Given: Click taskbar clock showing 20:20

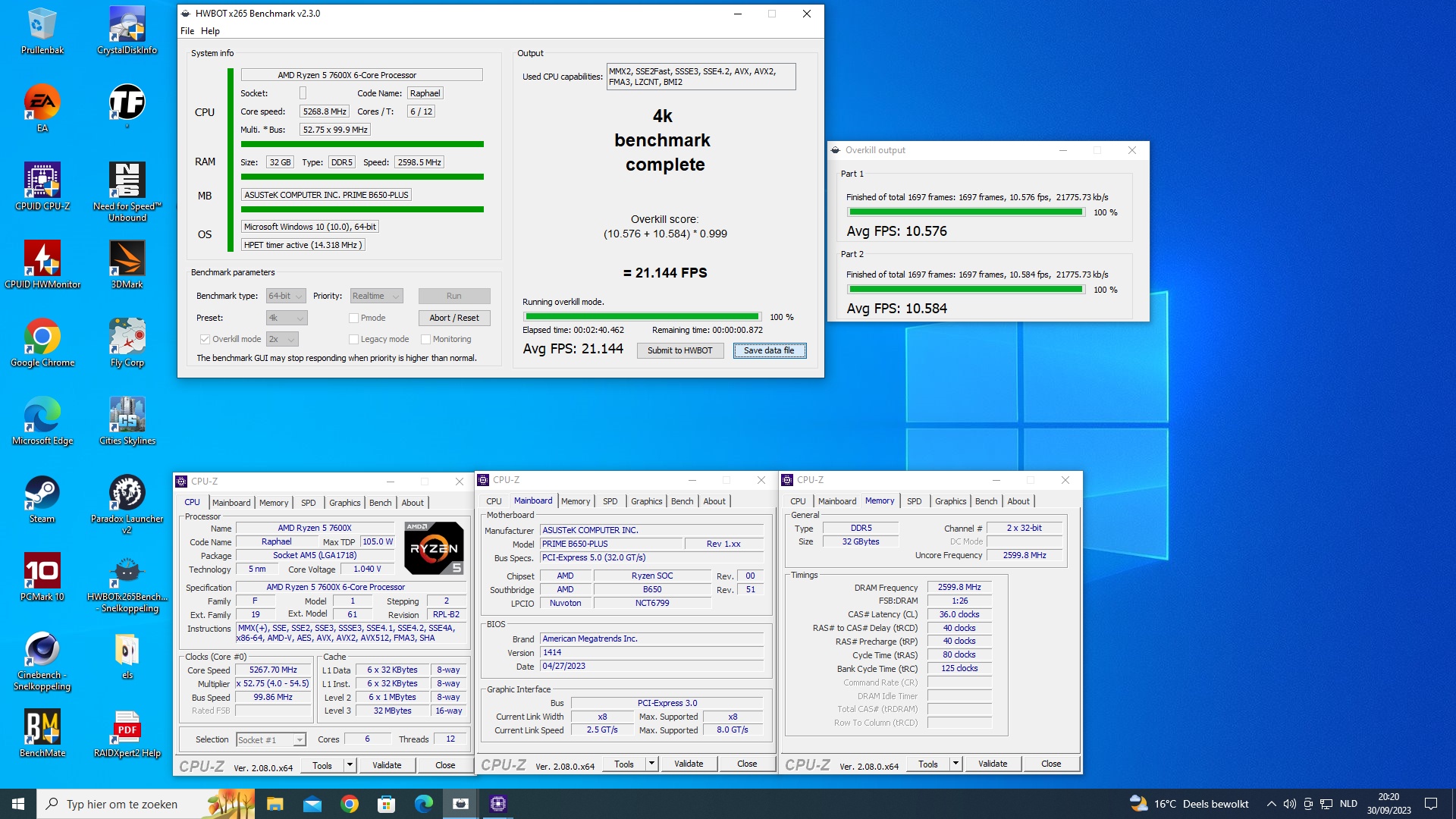Looking at the screenshot, I should click(x=1389, y=804).
